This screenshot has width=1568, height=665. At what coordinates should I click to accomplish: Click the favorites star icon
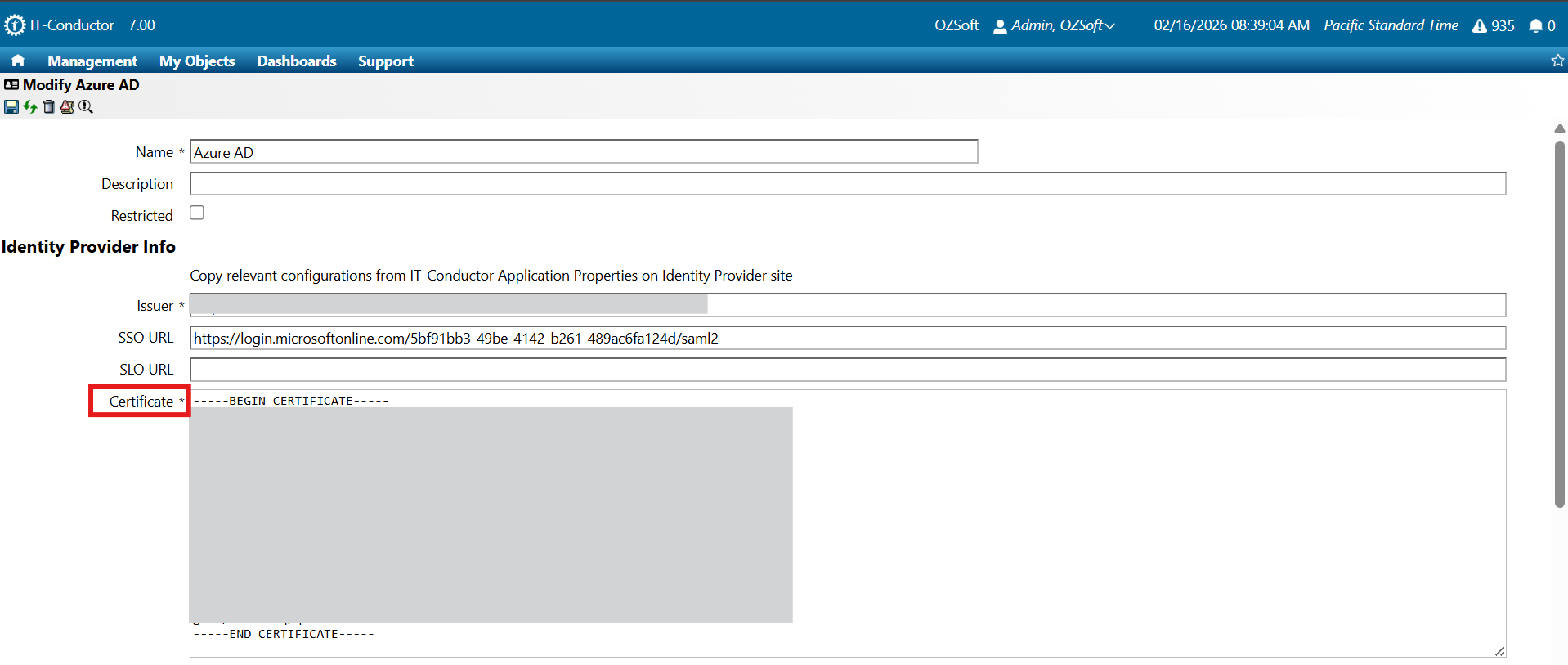click(1557, 61)
